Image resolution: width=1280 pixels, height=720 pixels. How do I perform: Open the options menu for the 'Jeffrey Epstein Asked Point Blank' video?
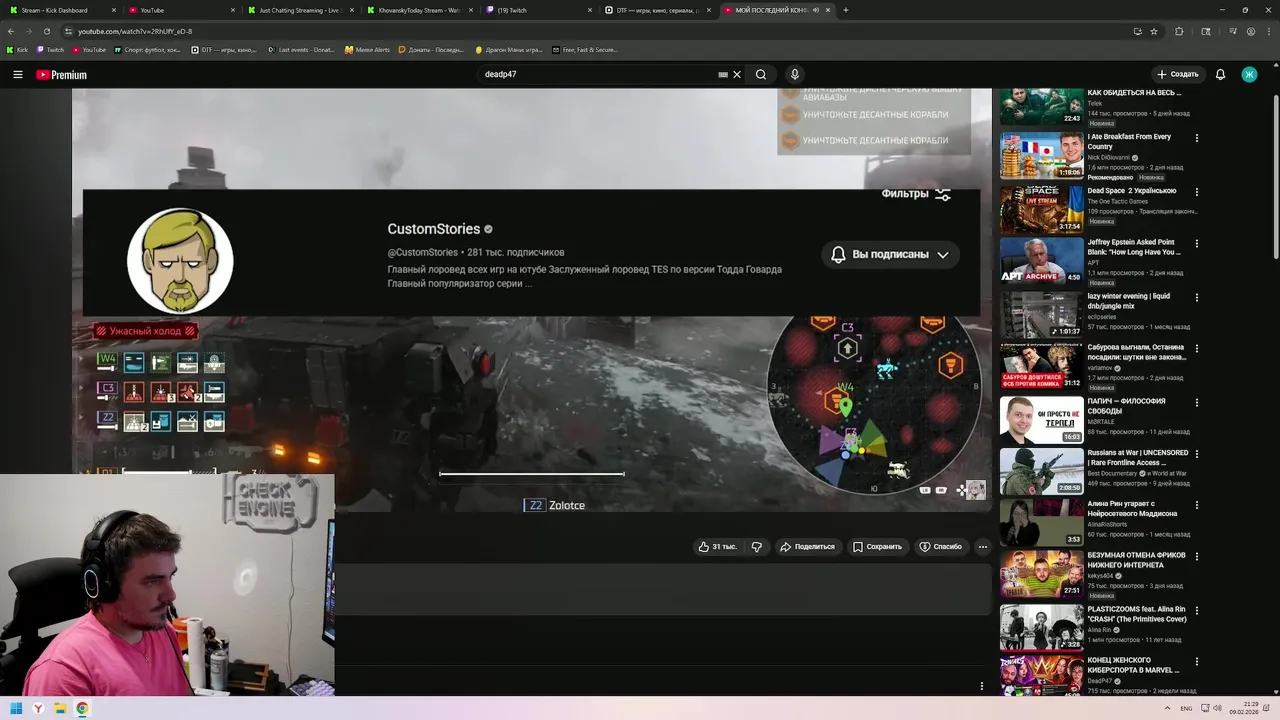(1196, 244)
